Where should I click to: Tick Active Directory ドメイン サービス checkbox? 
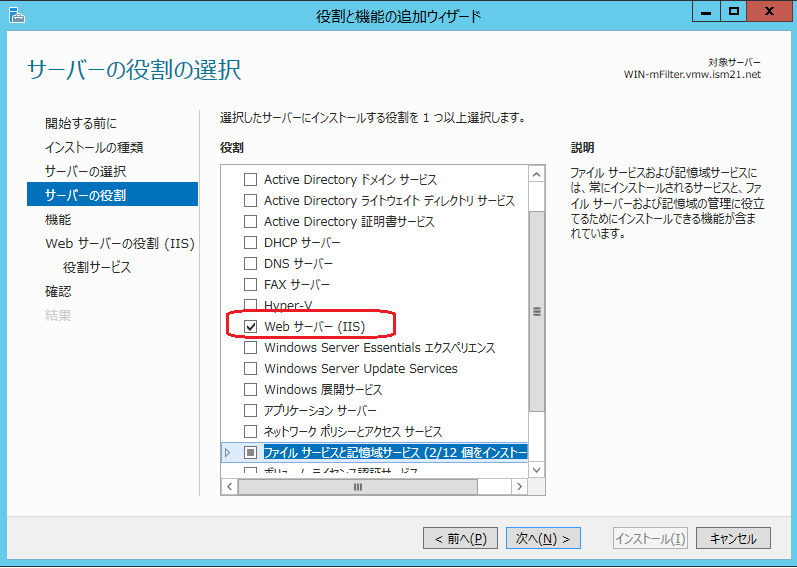pyautogui.click(x=251, y=180)
